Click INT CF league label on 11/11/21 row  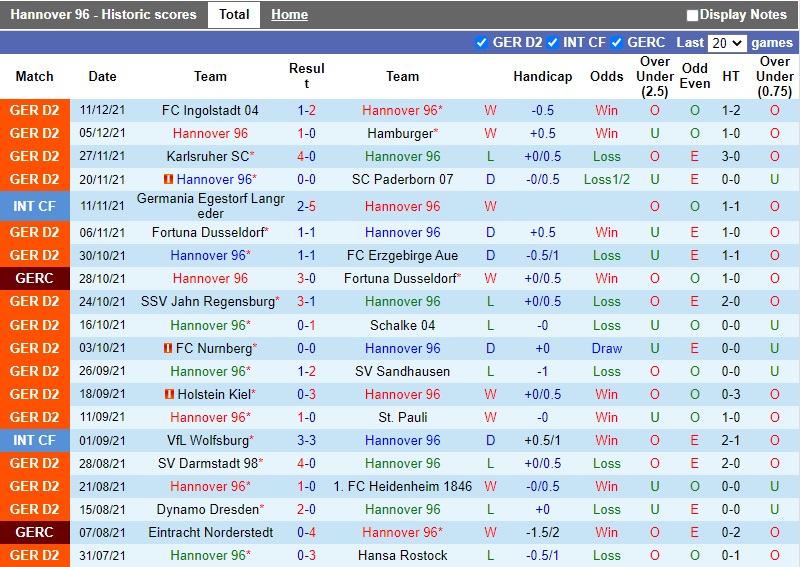(35, 206)
